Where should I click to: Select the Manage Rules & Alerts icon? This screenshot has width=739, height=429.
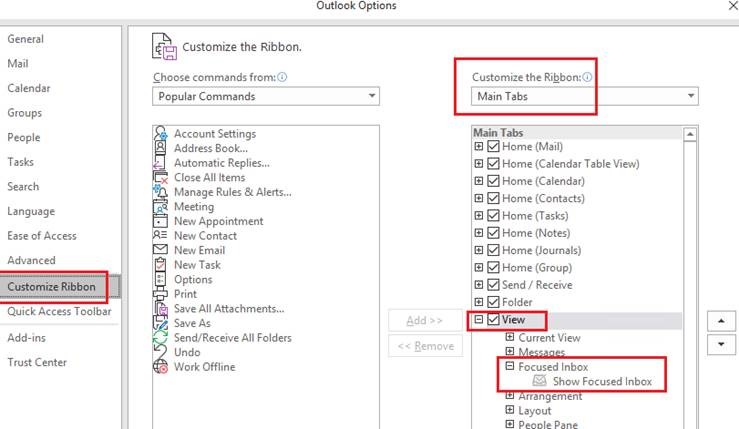tap(160, 192)
